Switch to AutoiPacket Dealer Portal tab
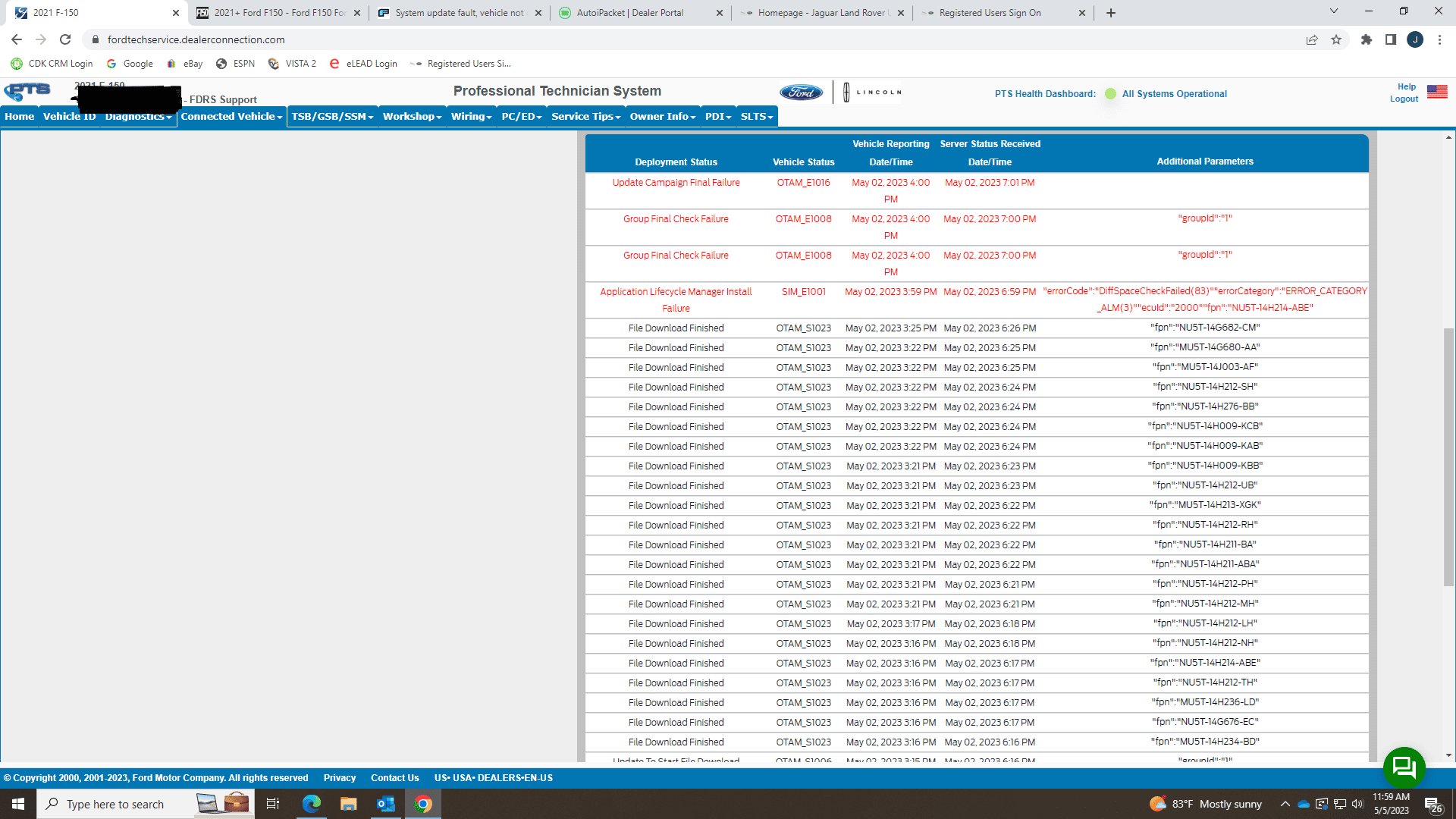This screenshot has width=1456, height=819. (x=639, y=13)
